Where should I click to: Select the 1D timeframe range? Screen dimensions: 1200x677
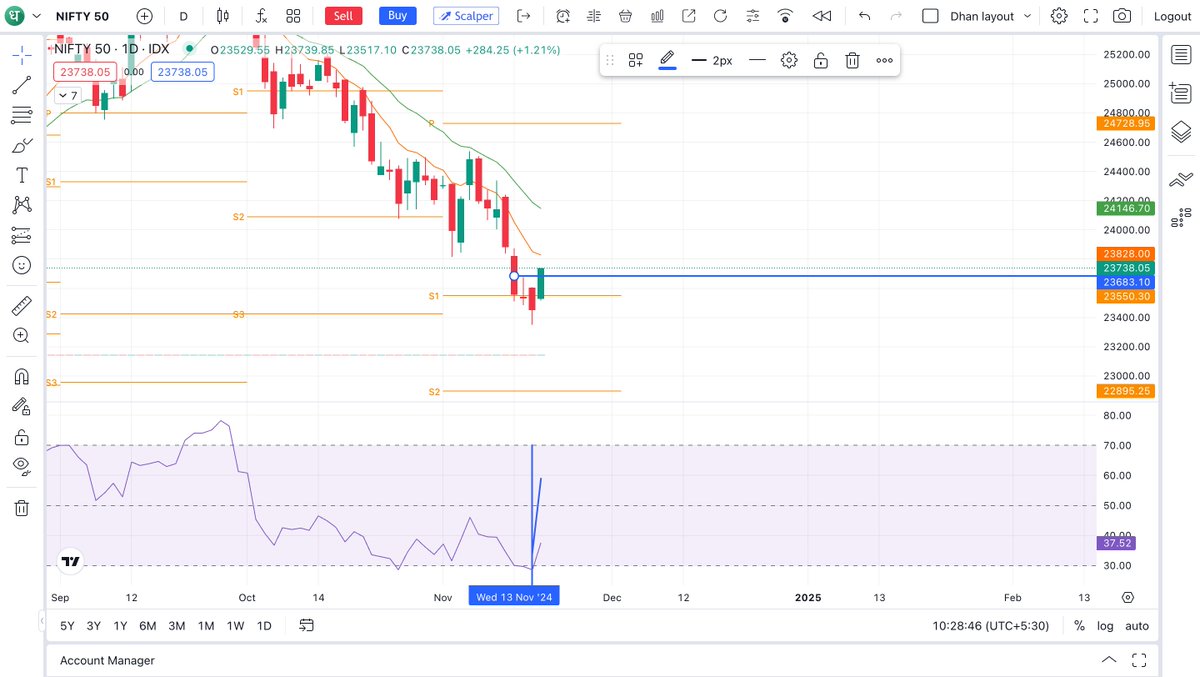click(x=264, y=626)
